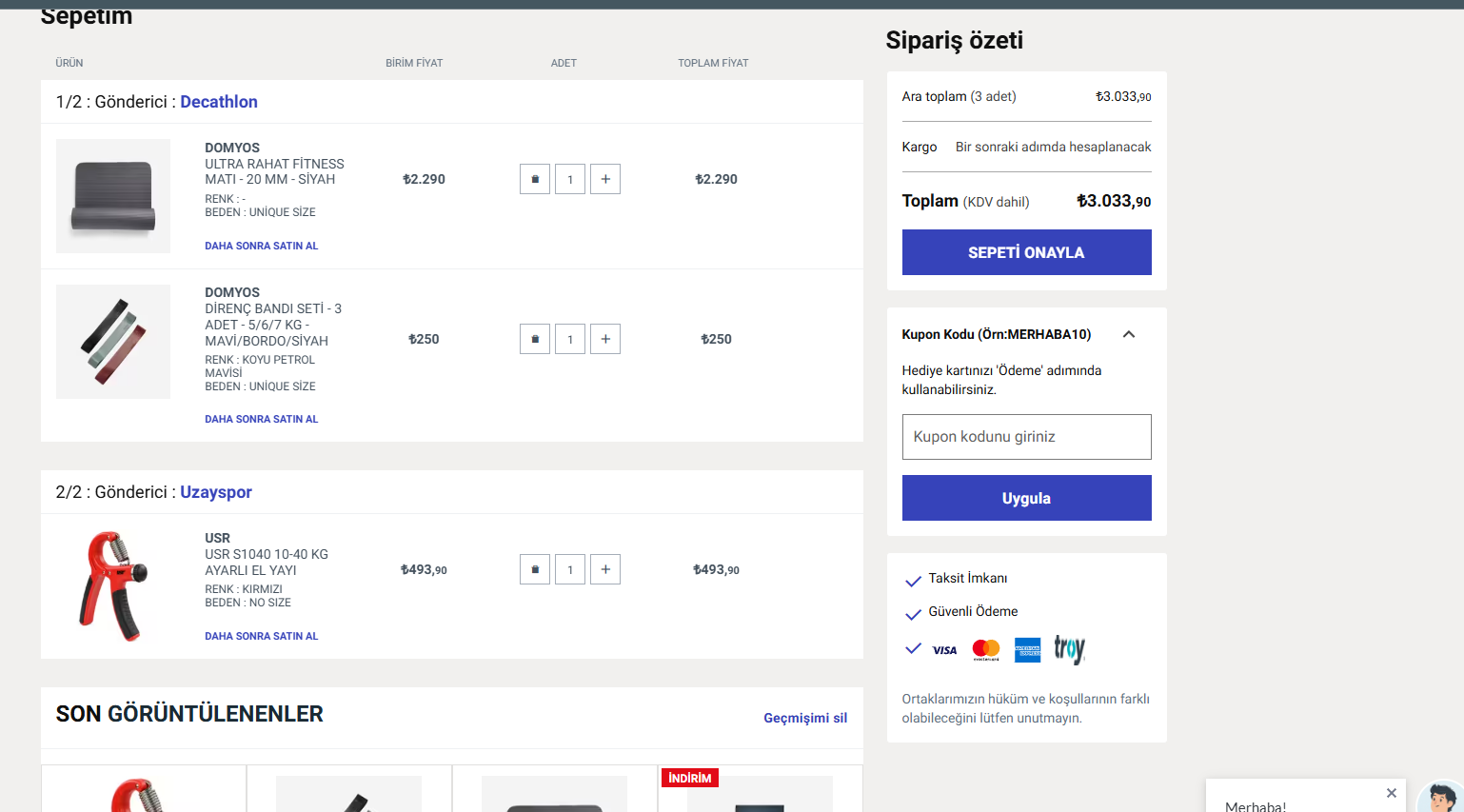
Task: Remove USR S1040 hand gripper via trash icon
Action: 535,569
